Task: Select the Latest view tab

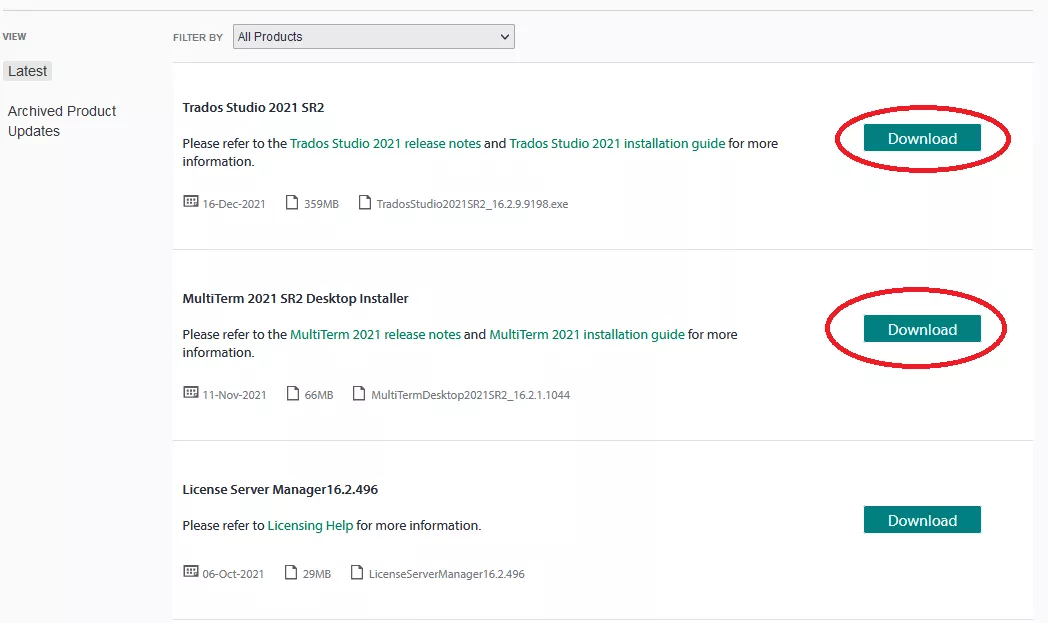Action: click(x=27, y=72)
